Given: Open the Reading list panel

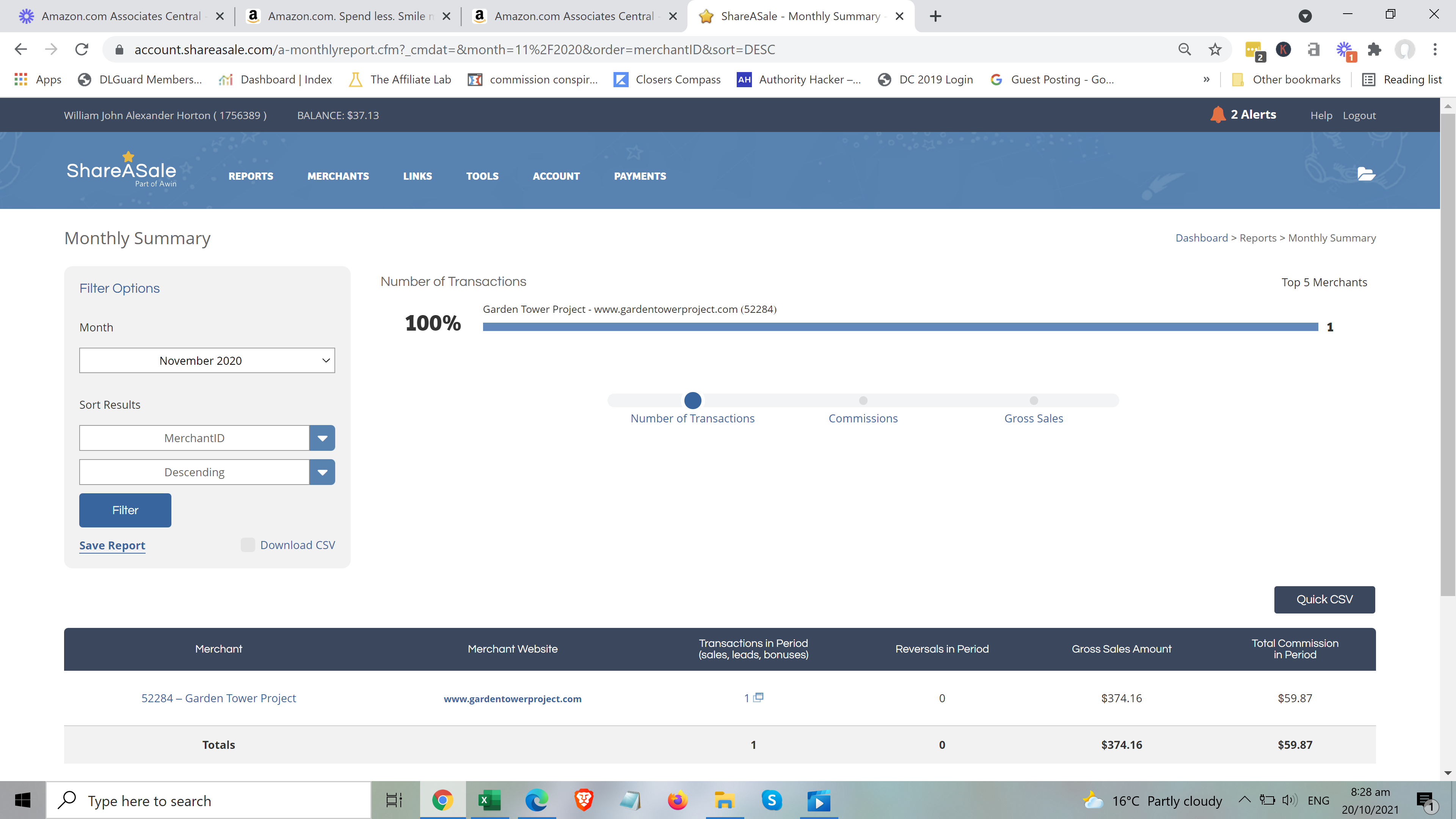Looking at the screenshot, I should [1402, 79].
